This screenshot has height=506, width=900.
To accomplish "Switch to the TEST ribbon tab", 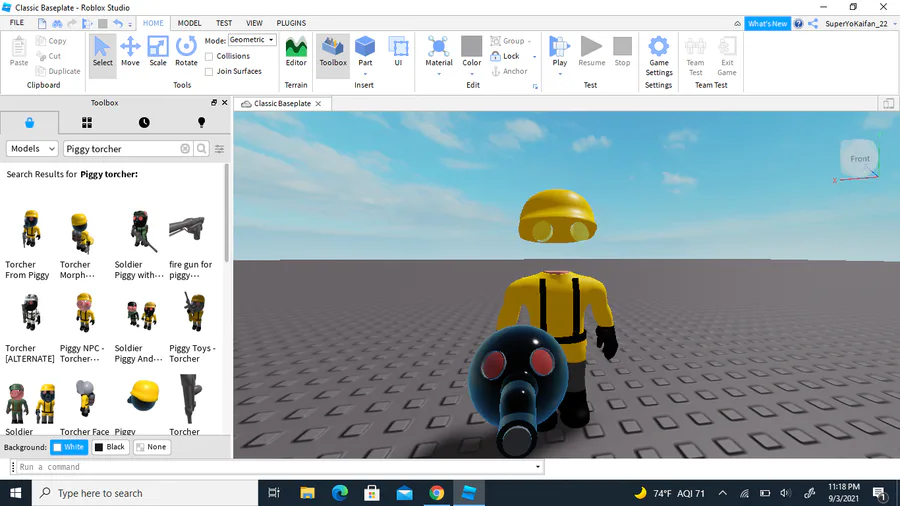I will (x=224, y=23).
